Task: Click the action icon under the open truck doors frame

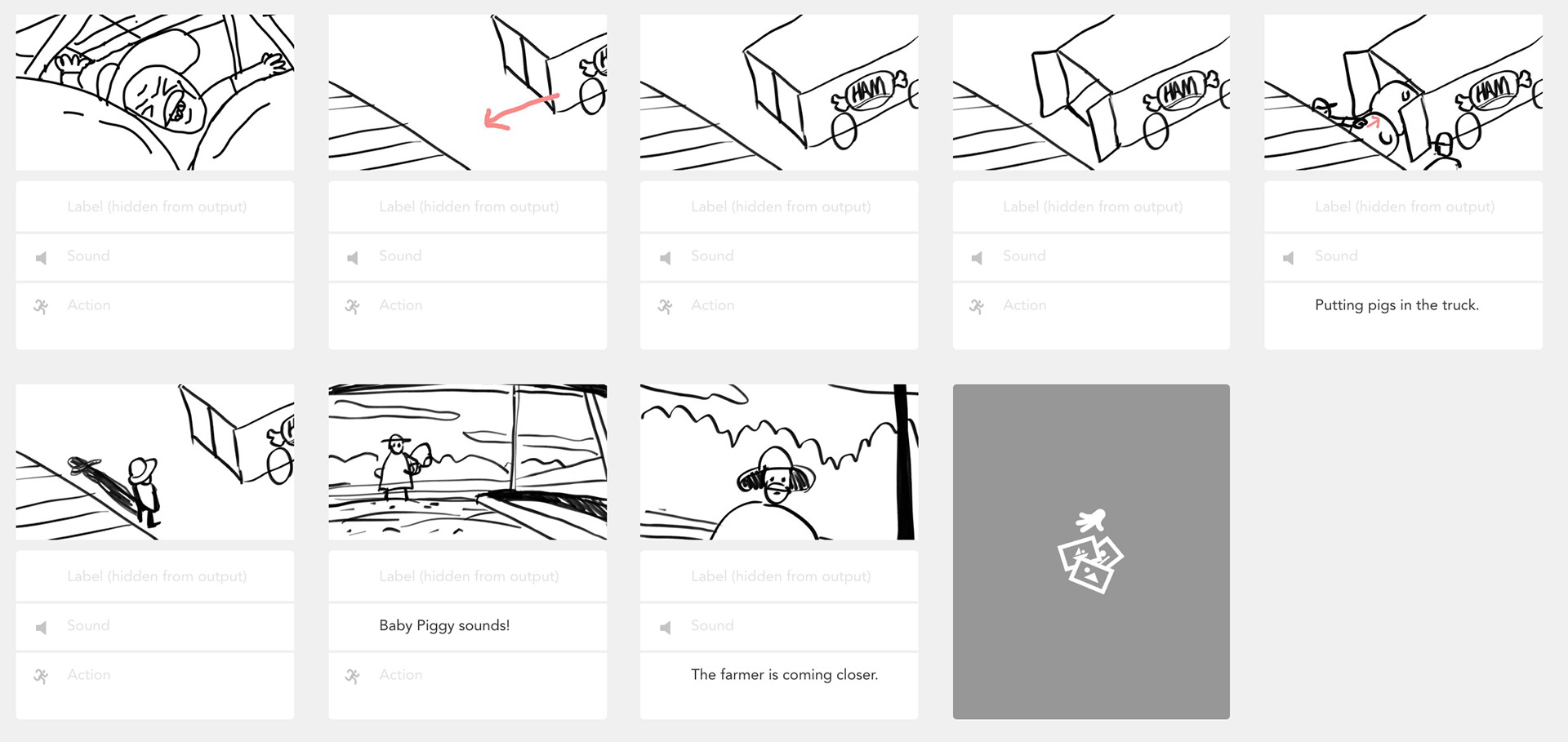Action: pyautogui.click(x=977, y=307)
